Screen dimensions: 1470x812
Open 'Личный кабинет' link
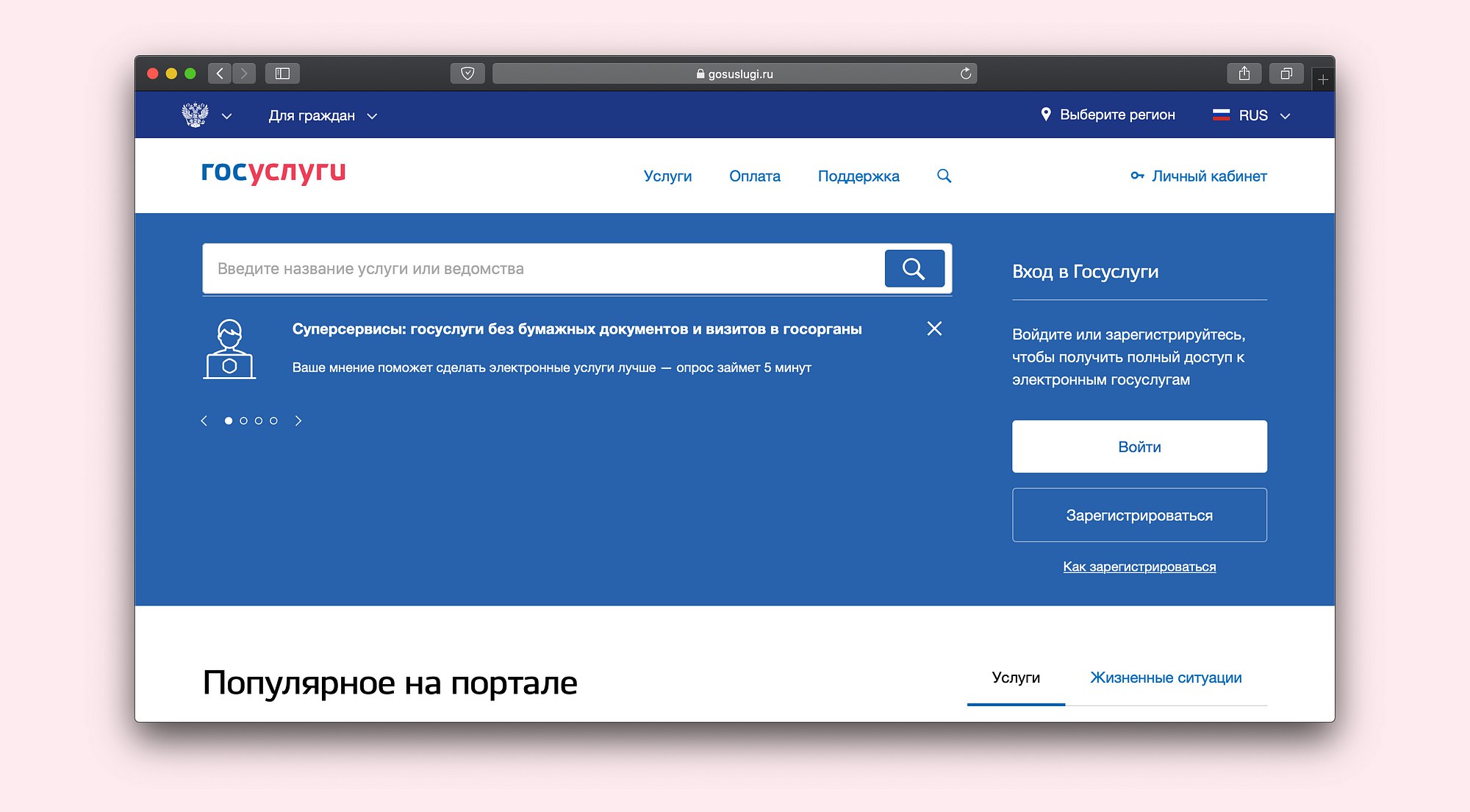(x=1209, y=176)
